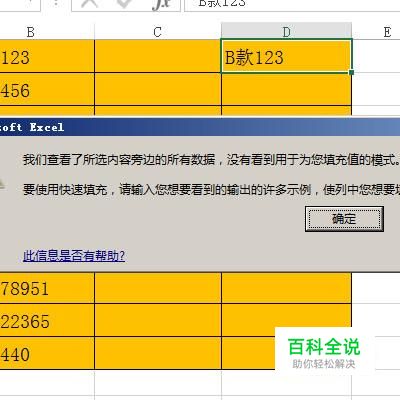This screenshot has height=400, width=400.
Task: Click empty column D cell beside 22365
Action: [286, 320]
